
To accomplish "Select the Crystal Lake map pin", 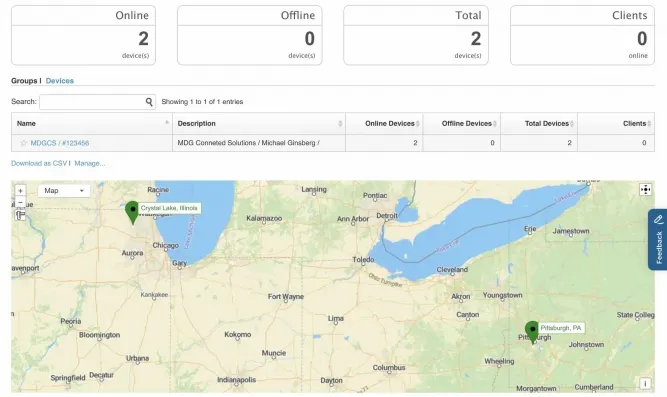I will click(132, 212).
